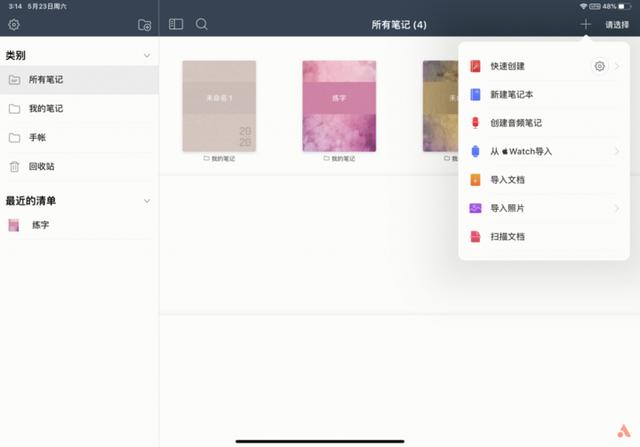Click the 回收站 trash can icon

[x=14, y=167]
